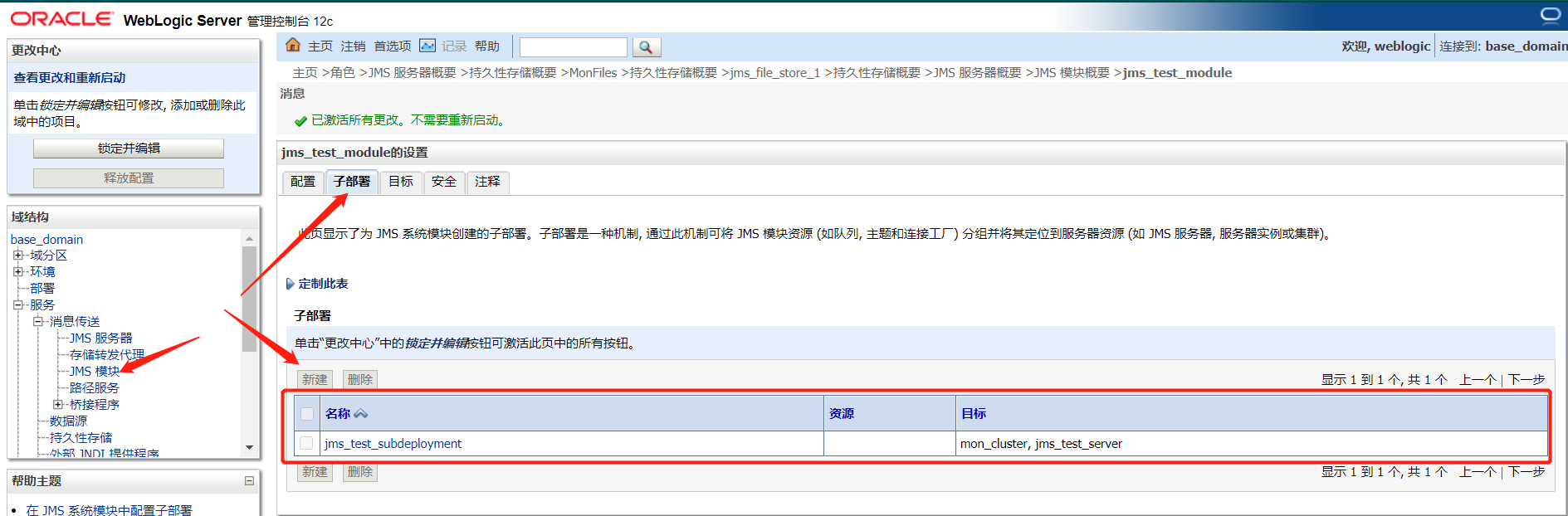Viewport: 1568px width, 516px height.
Task: Click the sort arrow beside the Name column
Action: [360, 413]
